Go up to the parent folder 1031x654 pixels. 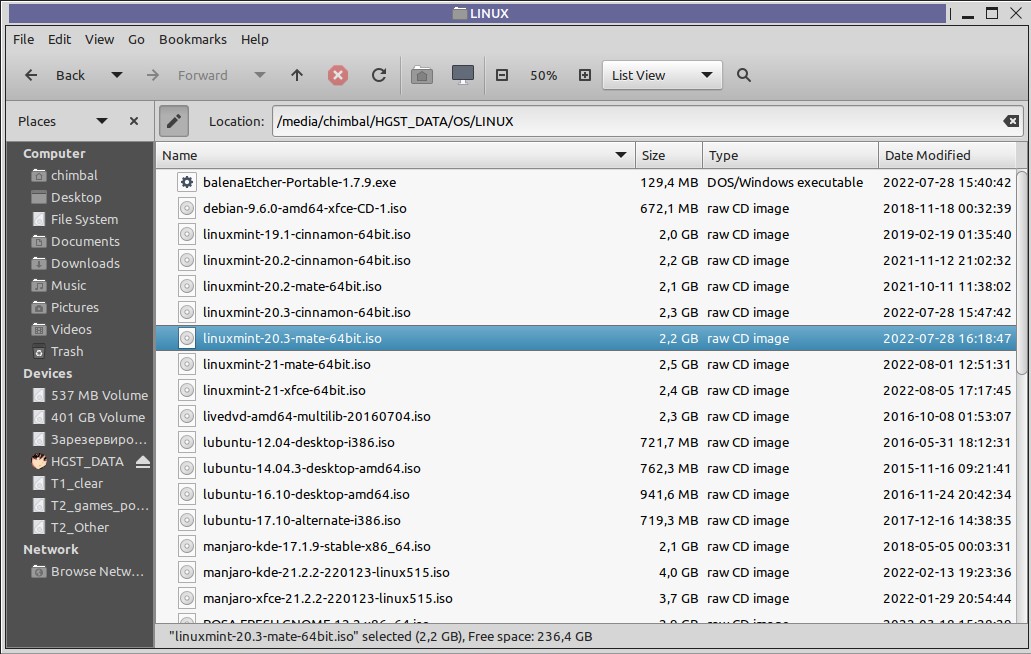pos(297,76)
